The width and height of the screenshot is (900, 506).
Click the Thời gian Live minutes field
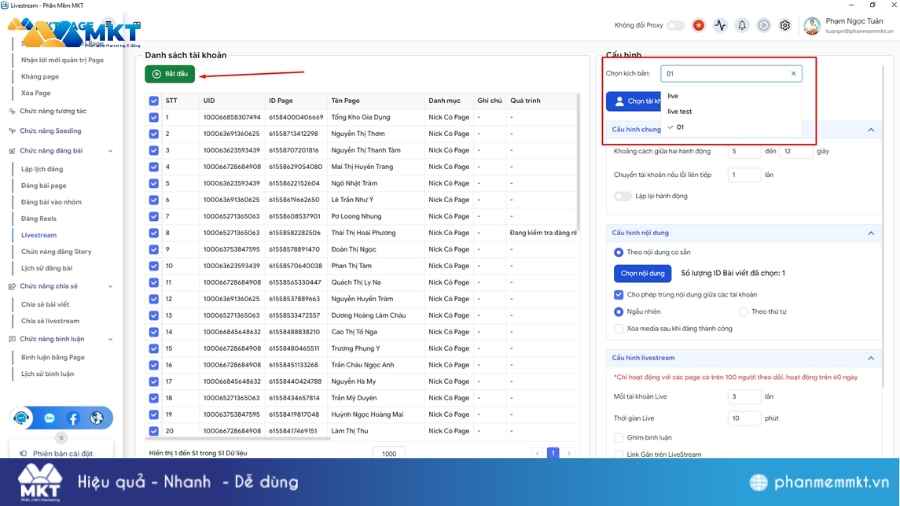(744, 418)
